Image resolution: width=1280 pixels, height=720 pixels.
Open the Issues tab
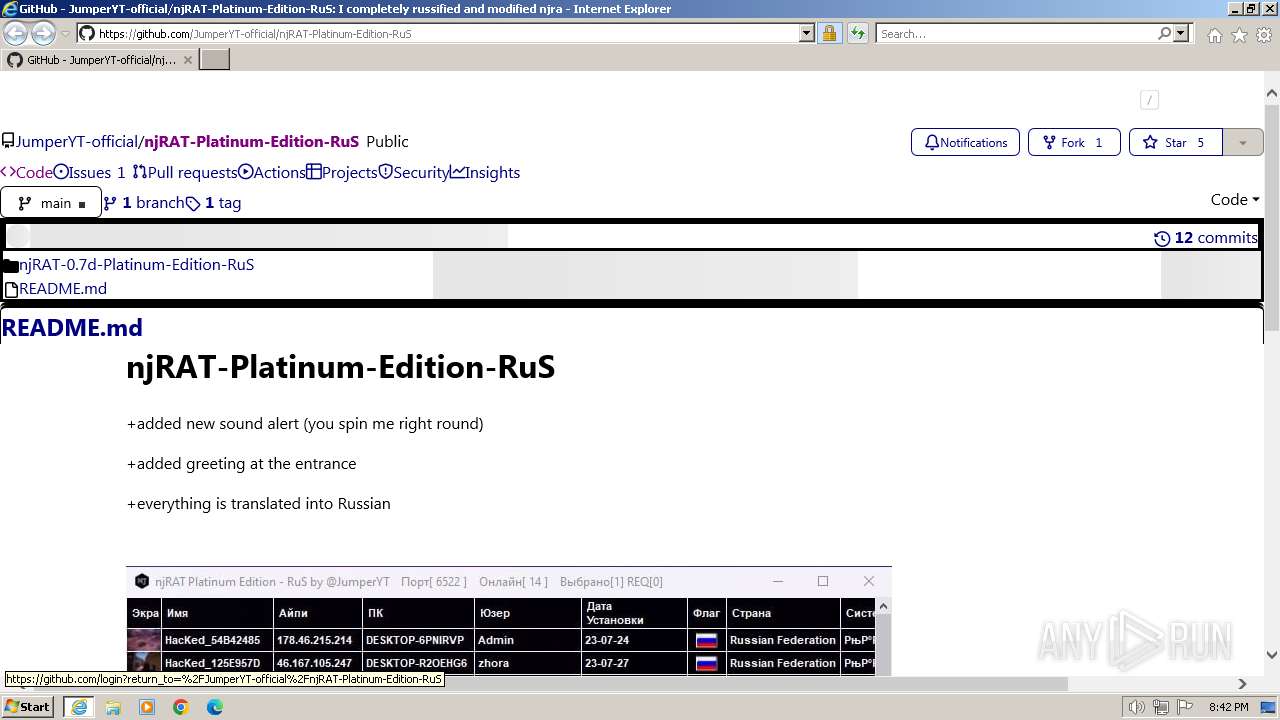pyautogui.click(x=89, y=172)
